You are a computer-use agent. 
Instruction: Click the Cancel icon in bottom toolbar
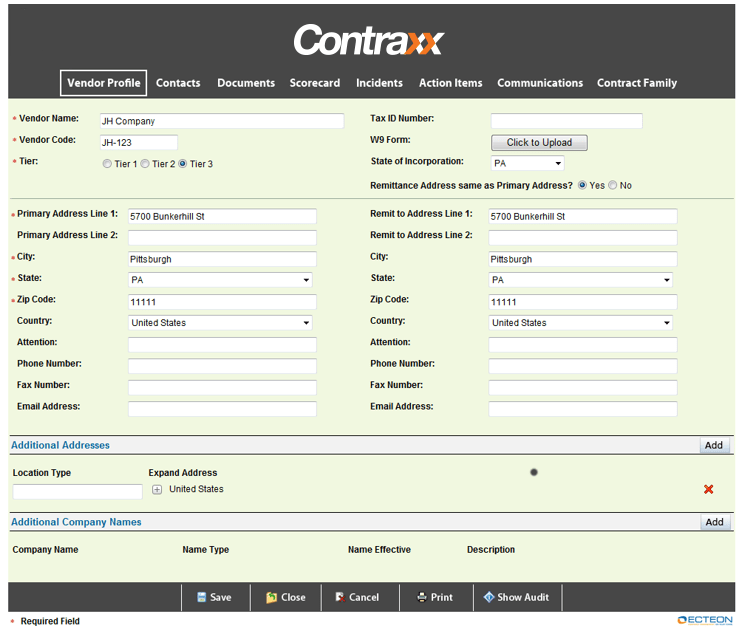pos(340,597)
